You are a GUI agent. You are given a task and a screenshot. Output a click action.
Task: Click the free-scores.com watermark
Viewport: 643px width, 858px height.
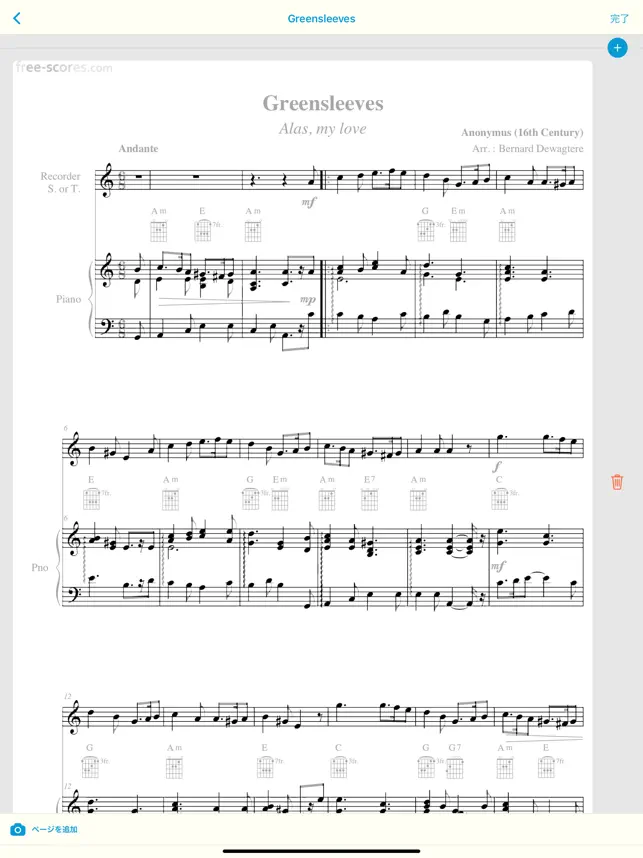coord(64,67)
